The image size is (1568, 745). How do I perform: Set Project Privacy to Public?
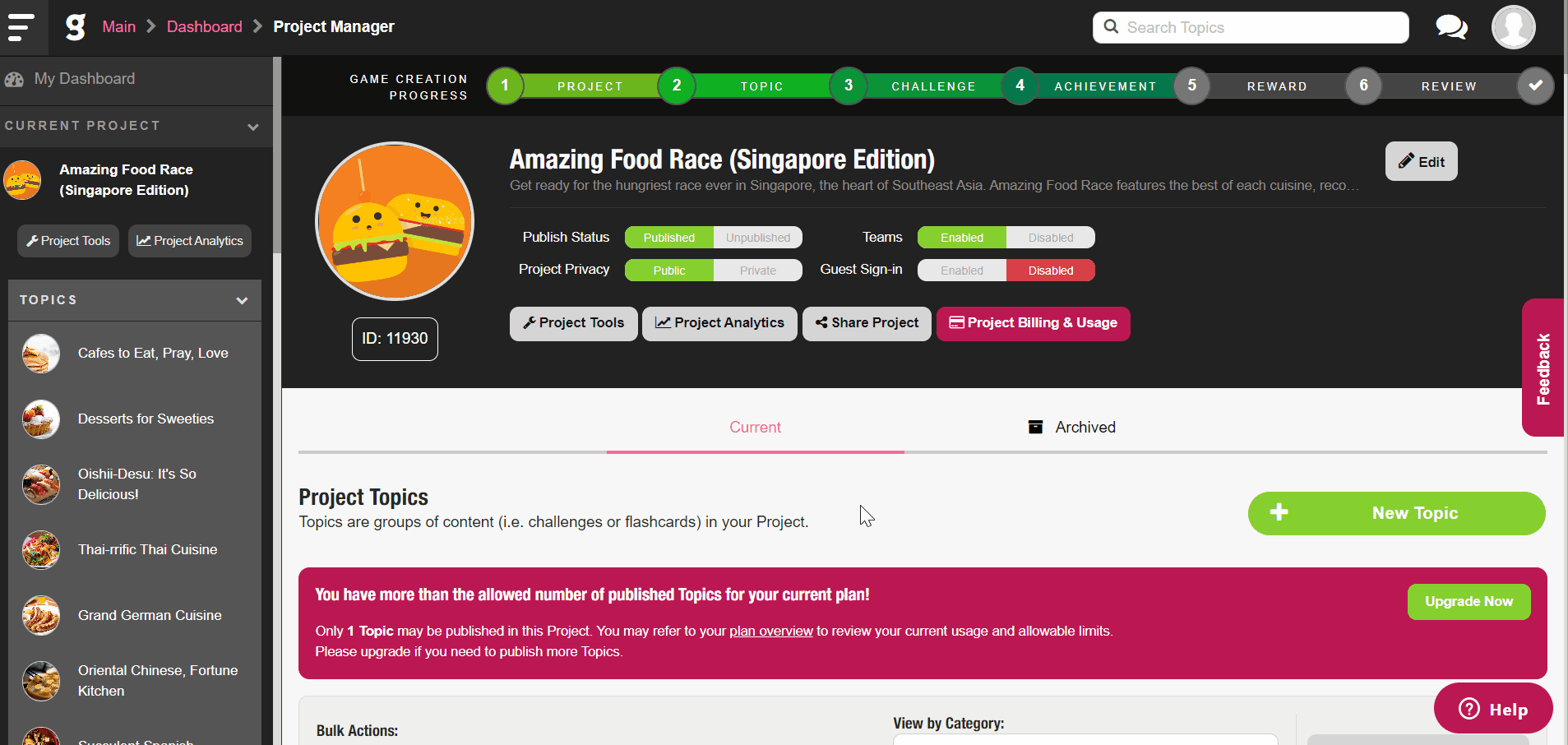click(x=669, y=271)
